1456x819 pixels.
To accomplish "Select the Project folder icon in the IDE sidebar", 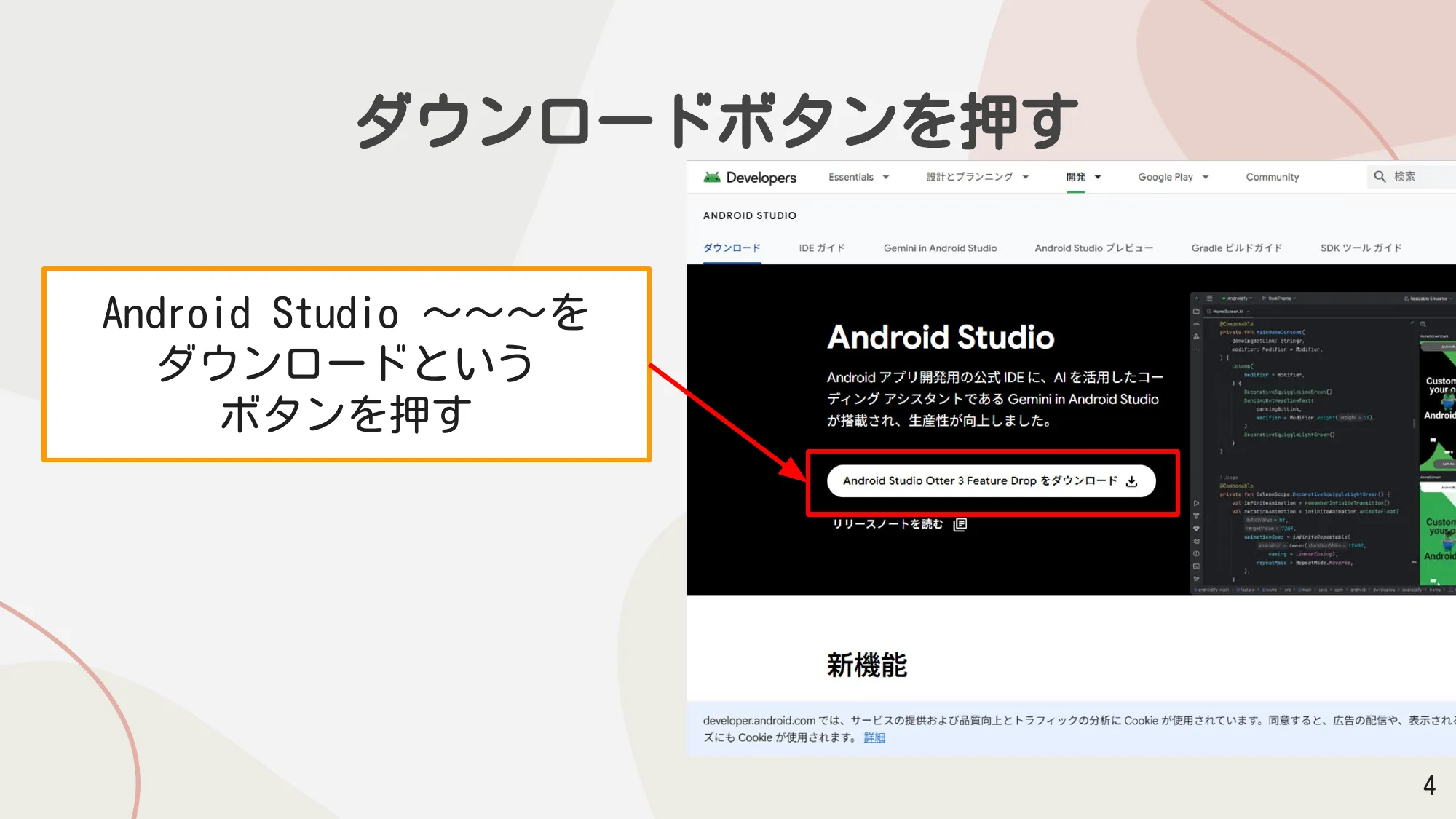I will (1196, 311).
